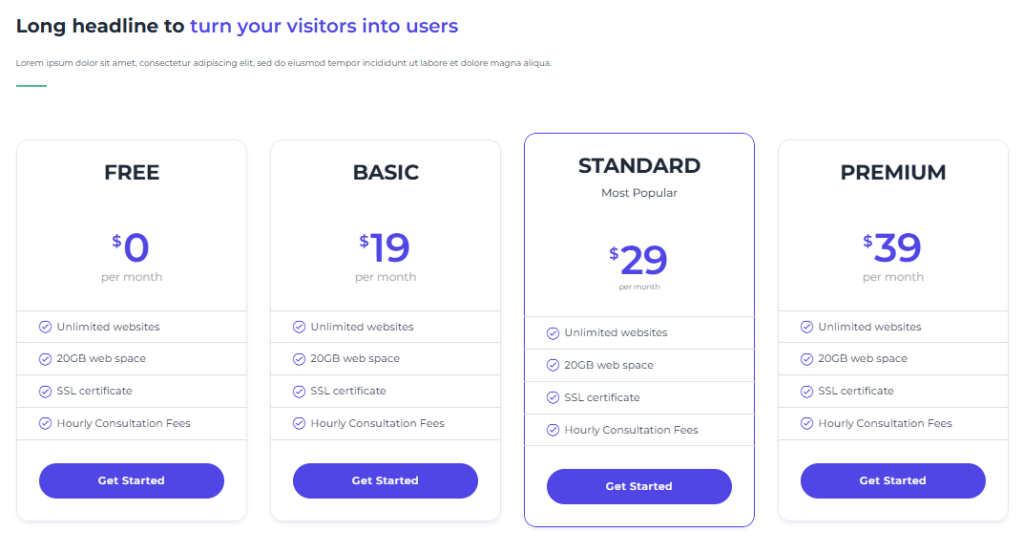Choose Get Started under the STANDARD plan
This screenshot has height=553, width=1024.
click(x=639, y=486)
